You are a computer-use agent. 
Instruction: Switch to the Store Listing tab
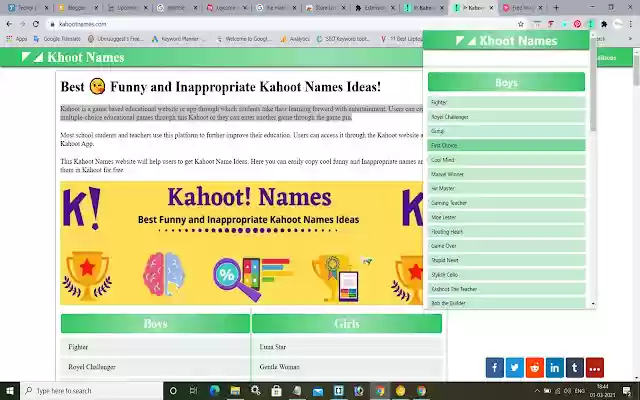click(x=325, y=7)
